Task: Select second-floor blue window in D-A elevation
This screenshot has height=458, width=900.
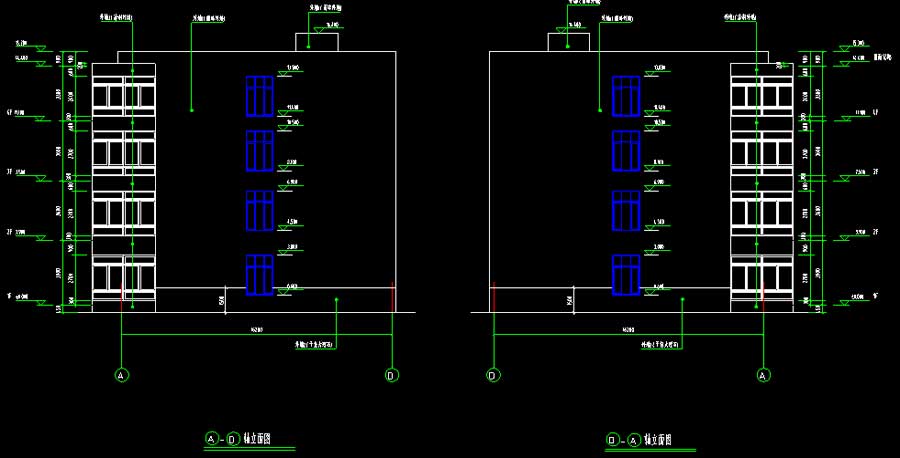Action: [626, 211]
